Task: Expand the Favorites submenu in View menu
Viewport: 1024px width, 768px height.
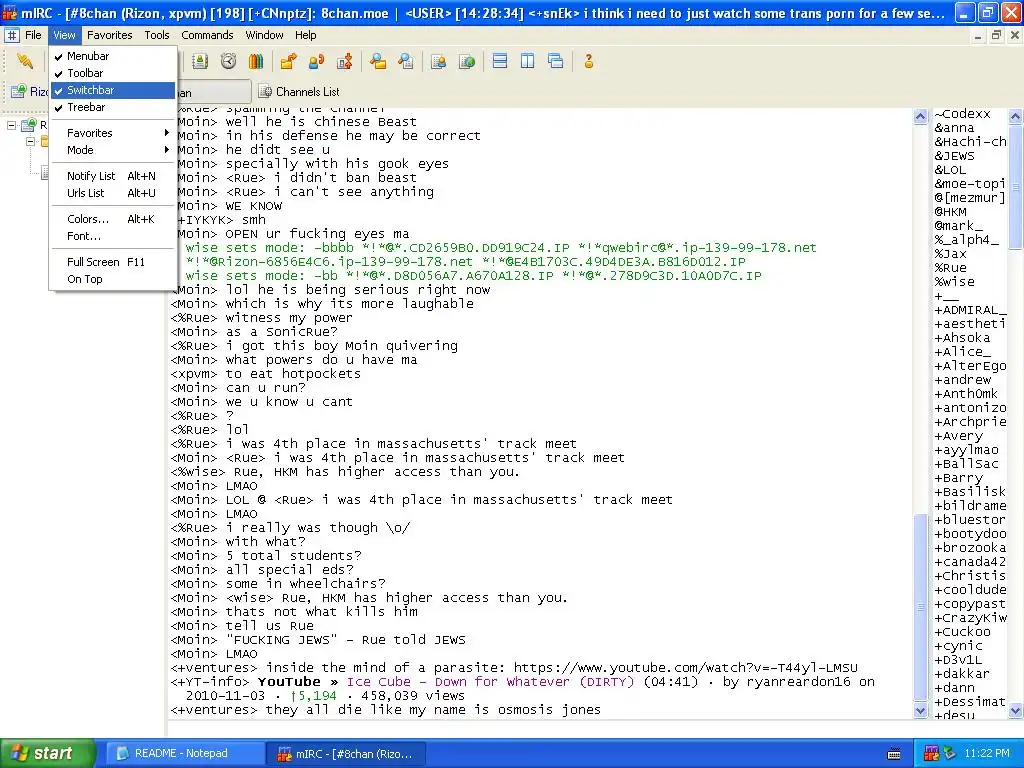Action: [112, 133]
